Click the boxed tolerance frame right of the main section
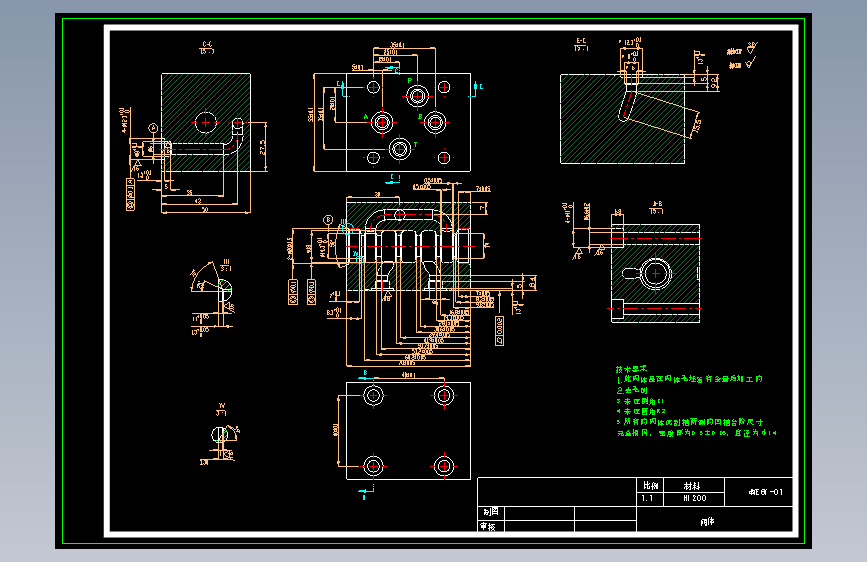 tap(499, 331)
